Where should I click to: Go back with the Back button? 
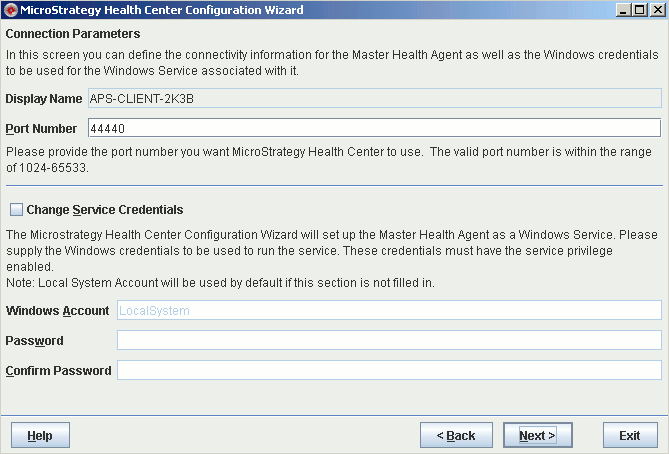coord(456,436)
